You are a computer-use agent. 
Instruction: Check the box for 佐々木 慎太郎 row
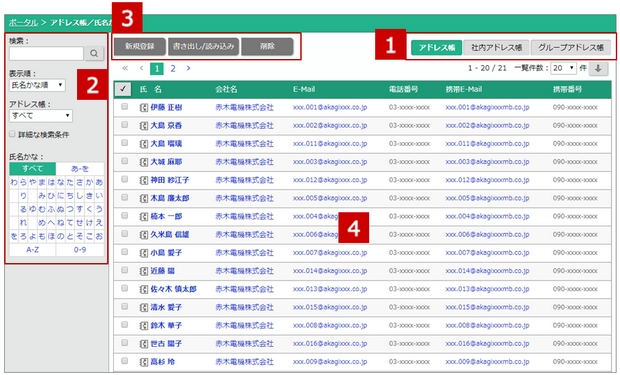(x=125, y=288)
